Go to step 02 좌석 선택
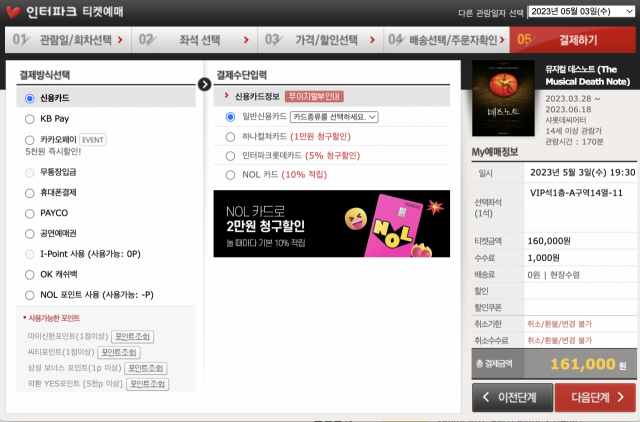 click(194, 40)
